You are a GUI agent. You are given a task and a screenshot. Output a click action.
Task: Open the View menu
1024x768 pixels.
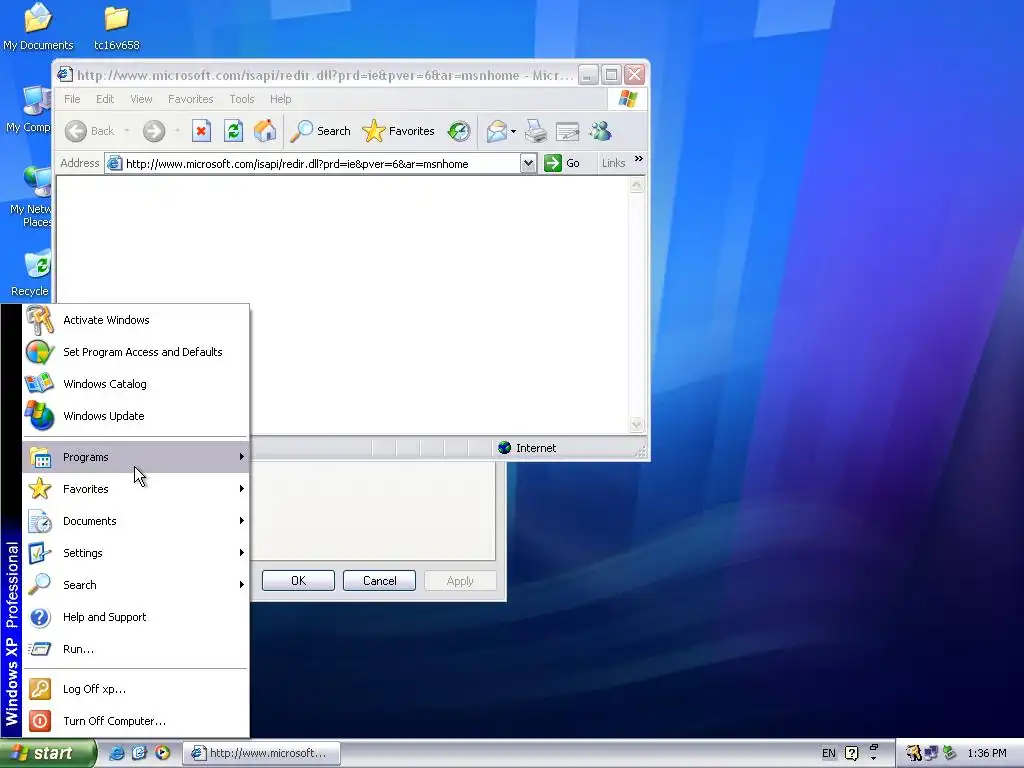(141, 99)
